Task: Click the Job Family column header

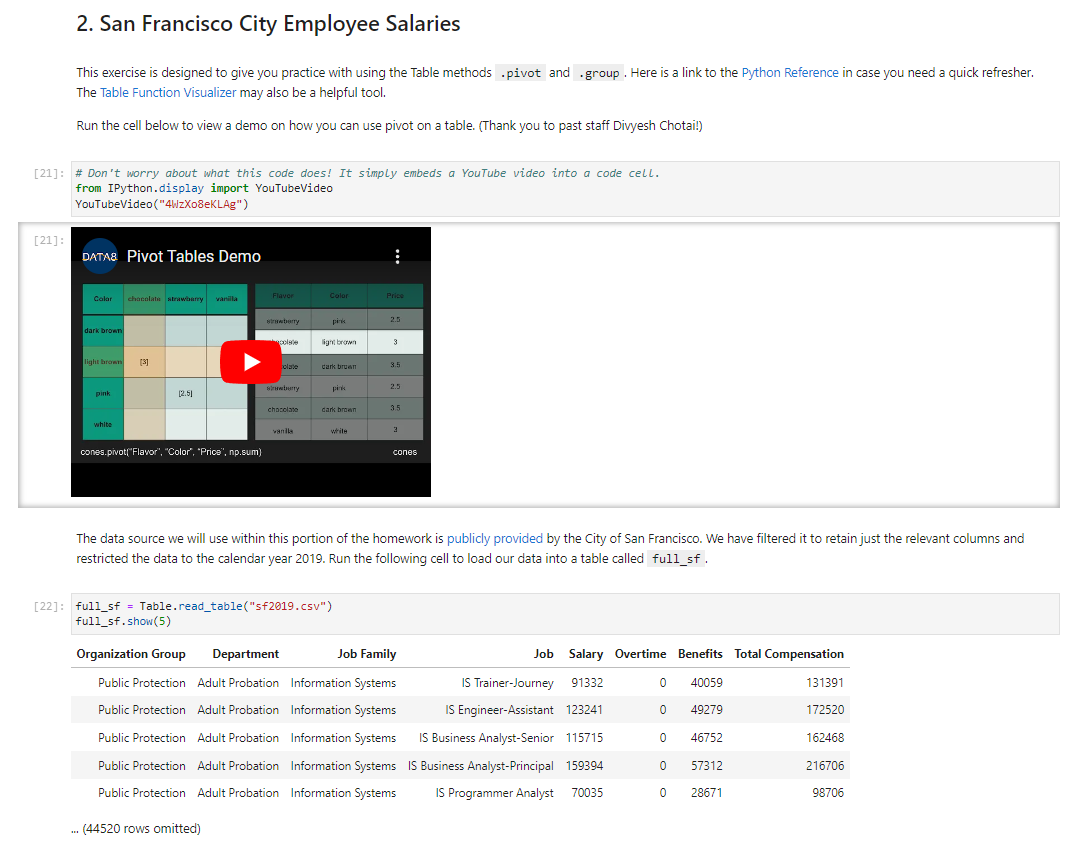Action: click(x=367, y=654)
